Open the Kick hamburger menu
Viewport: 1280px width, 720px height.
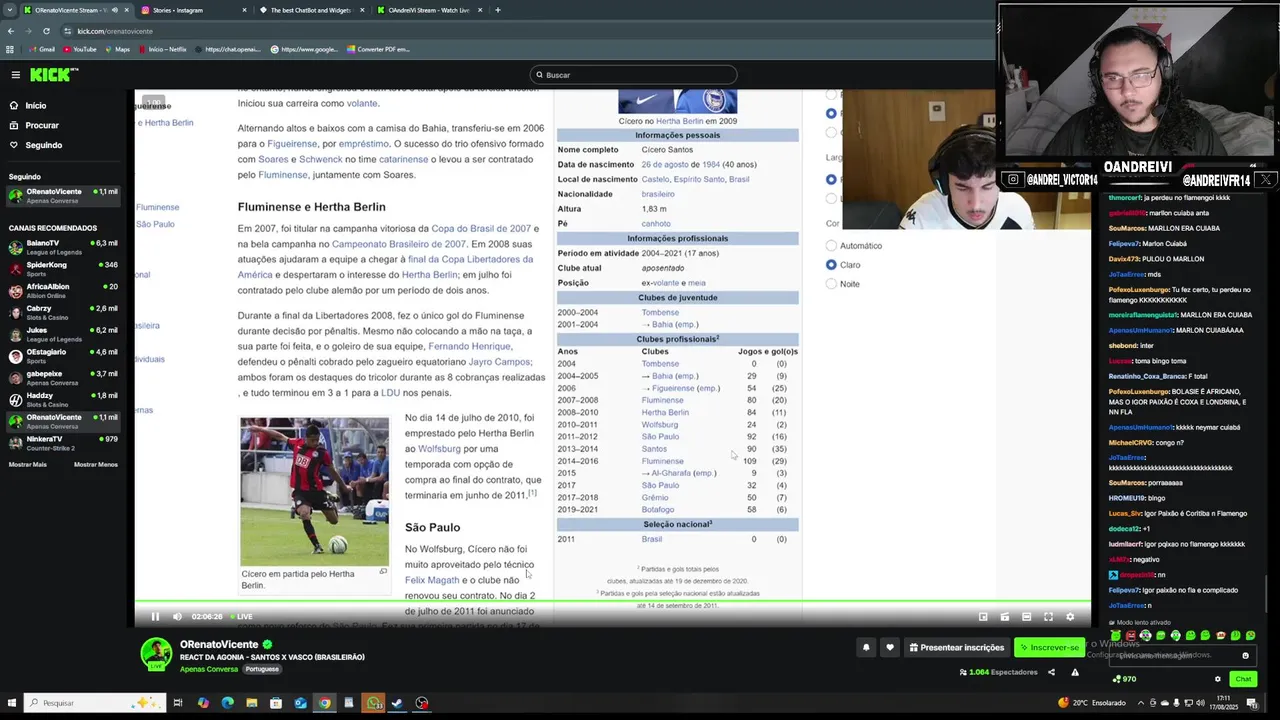[x=15, y=75]
